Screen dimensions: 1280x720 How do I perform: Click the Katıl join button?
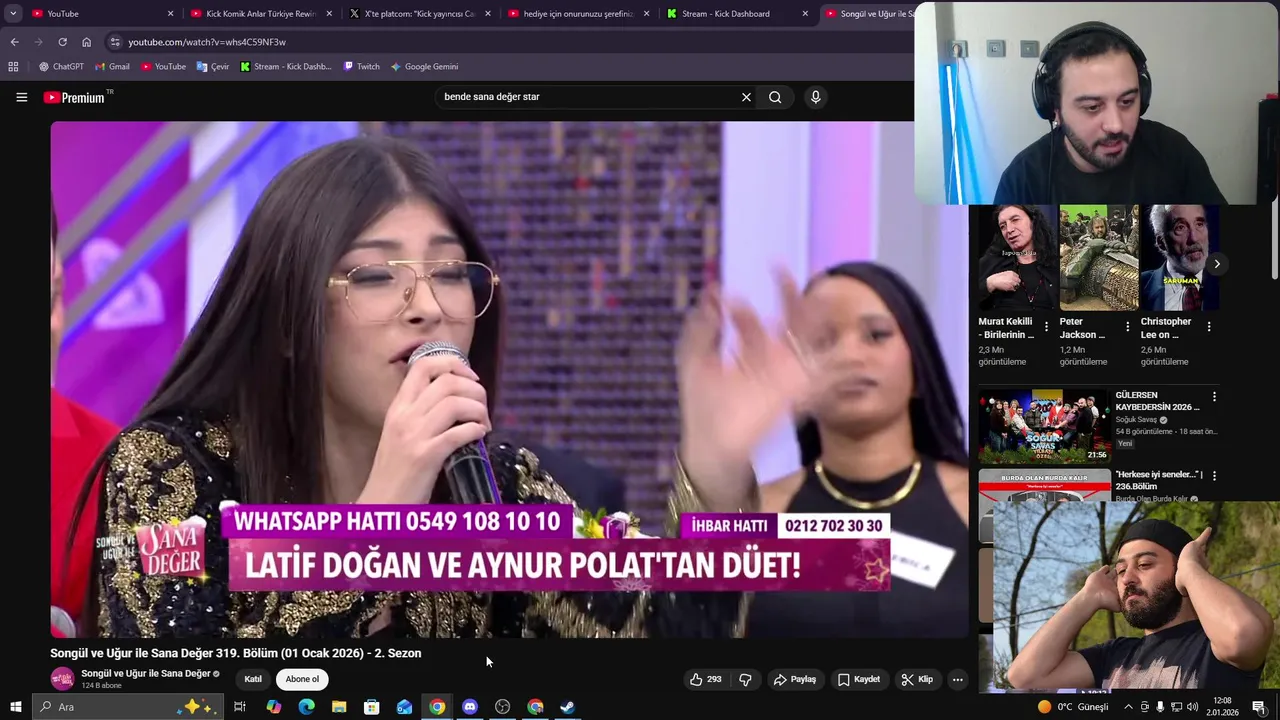click(253, 679)
